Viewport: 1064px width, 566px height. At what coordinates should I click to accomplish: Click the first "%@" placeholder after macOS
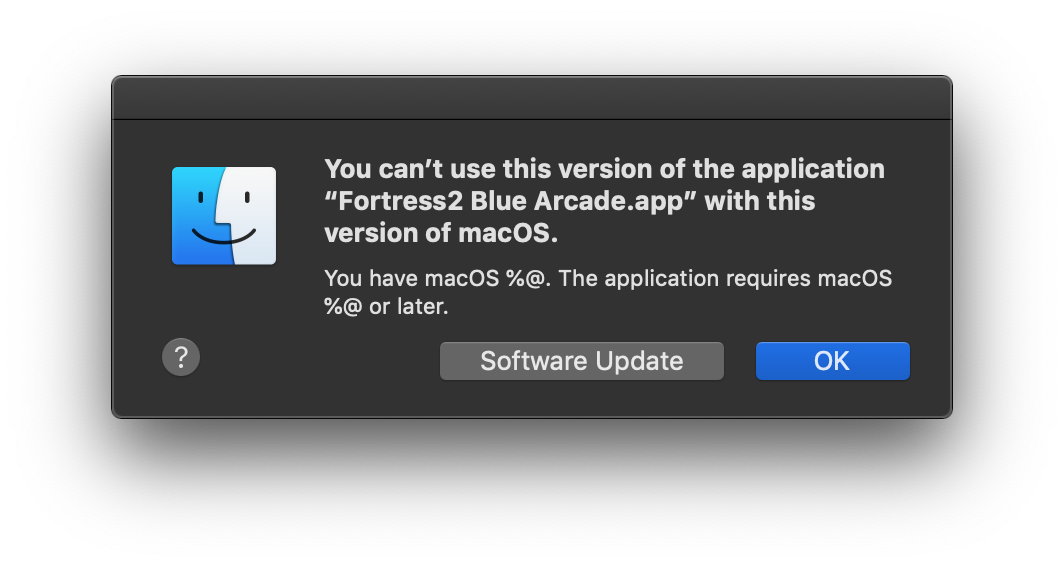[x=527, y=278]
